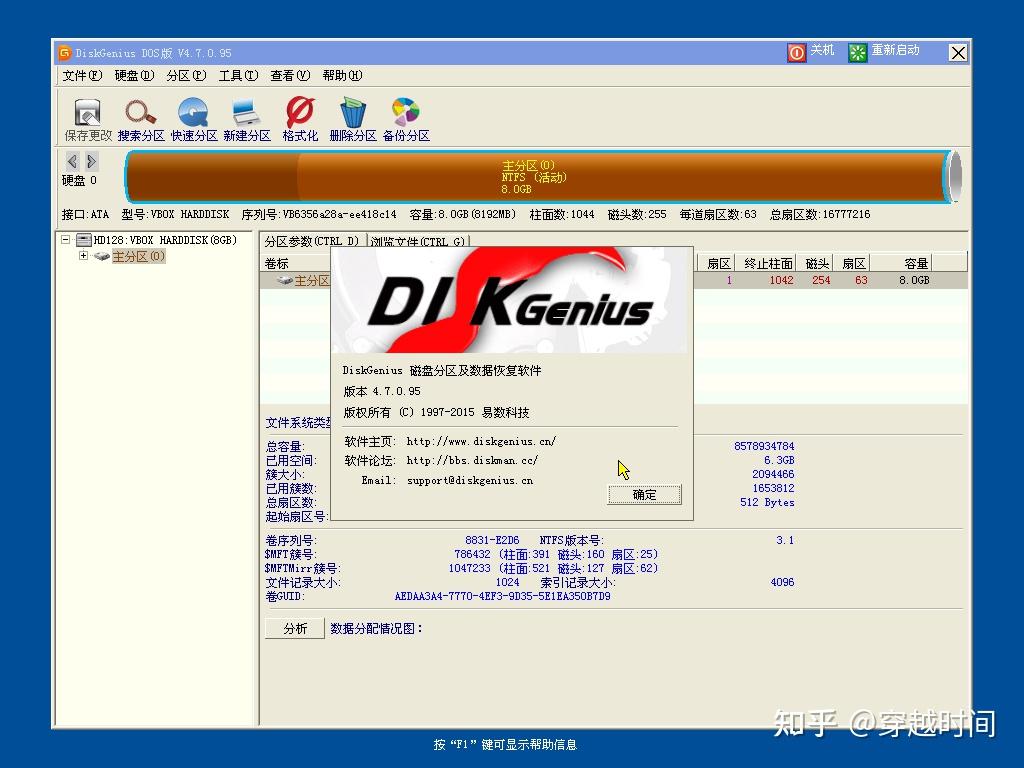
Task: Click the 保存更改 (Save Changes) toolbar icon
Action: (86, 117)
